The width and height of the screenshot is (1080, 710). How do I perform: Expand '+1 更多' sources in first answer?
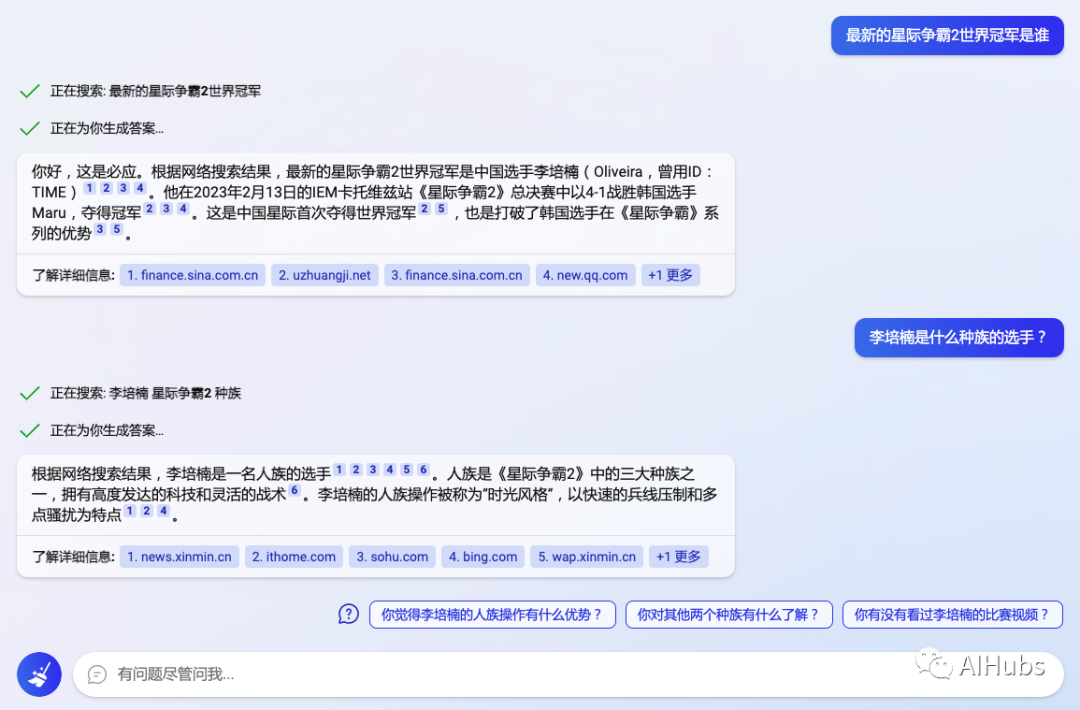point(670,275)
